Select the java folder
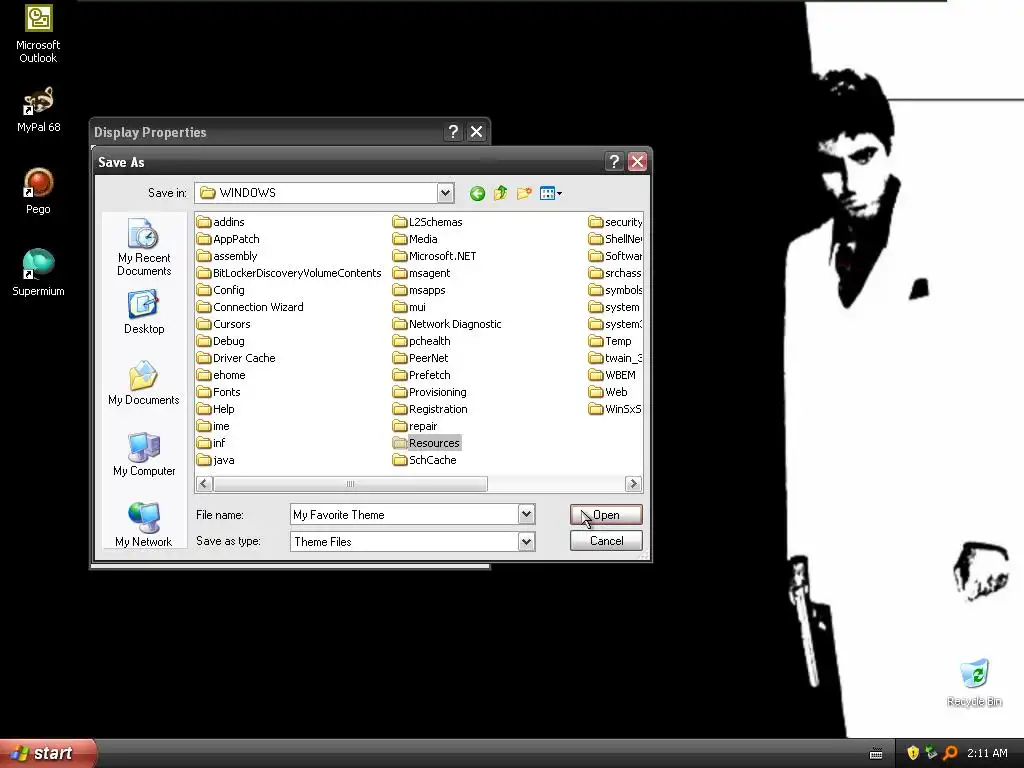The height and width of the screenshot is (768, 1024). point(216,460)
